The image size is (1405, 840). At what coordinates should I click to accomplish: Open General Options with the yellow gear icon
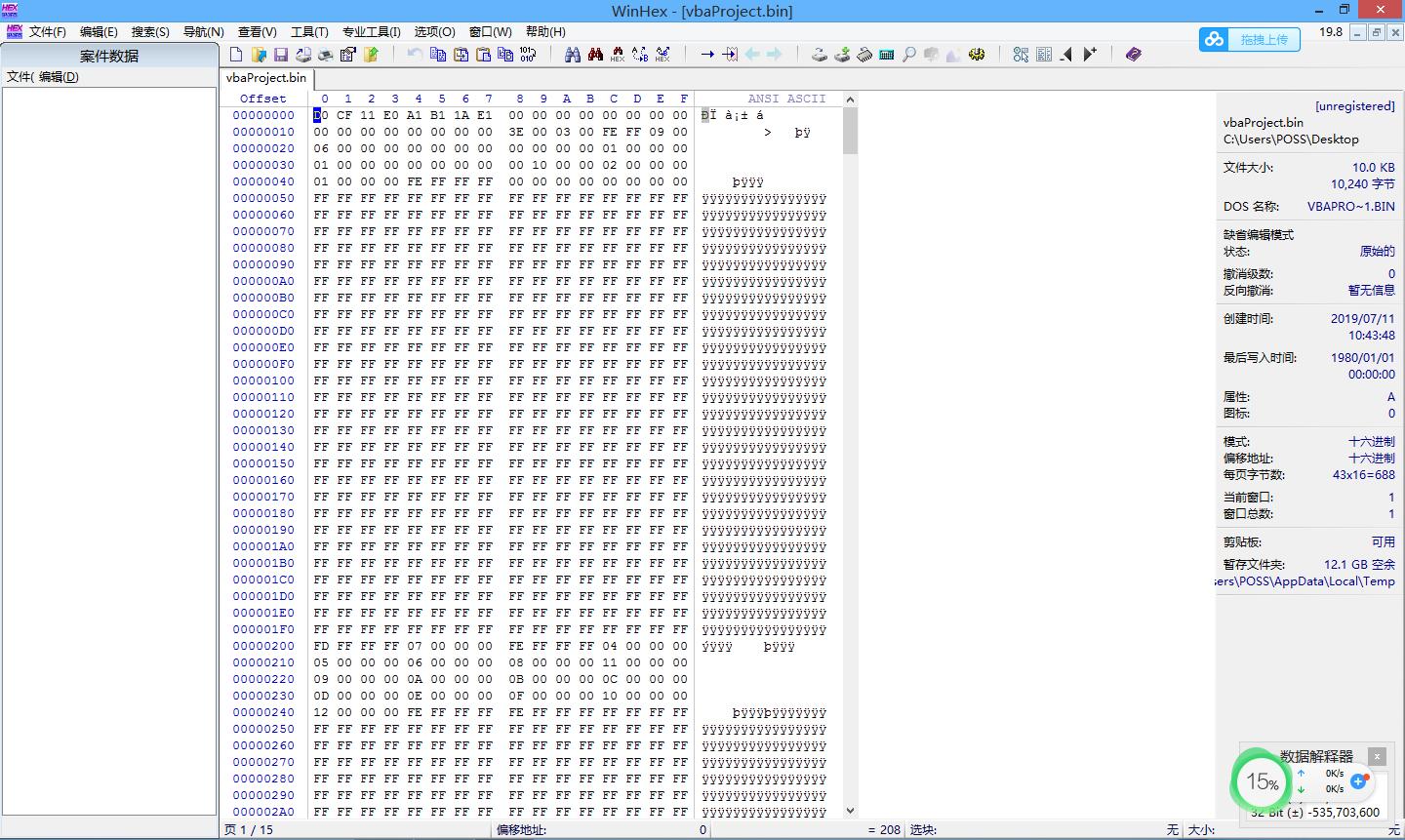(977, 55)
